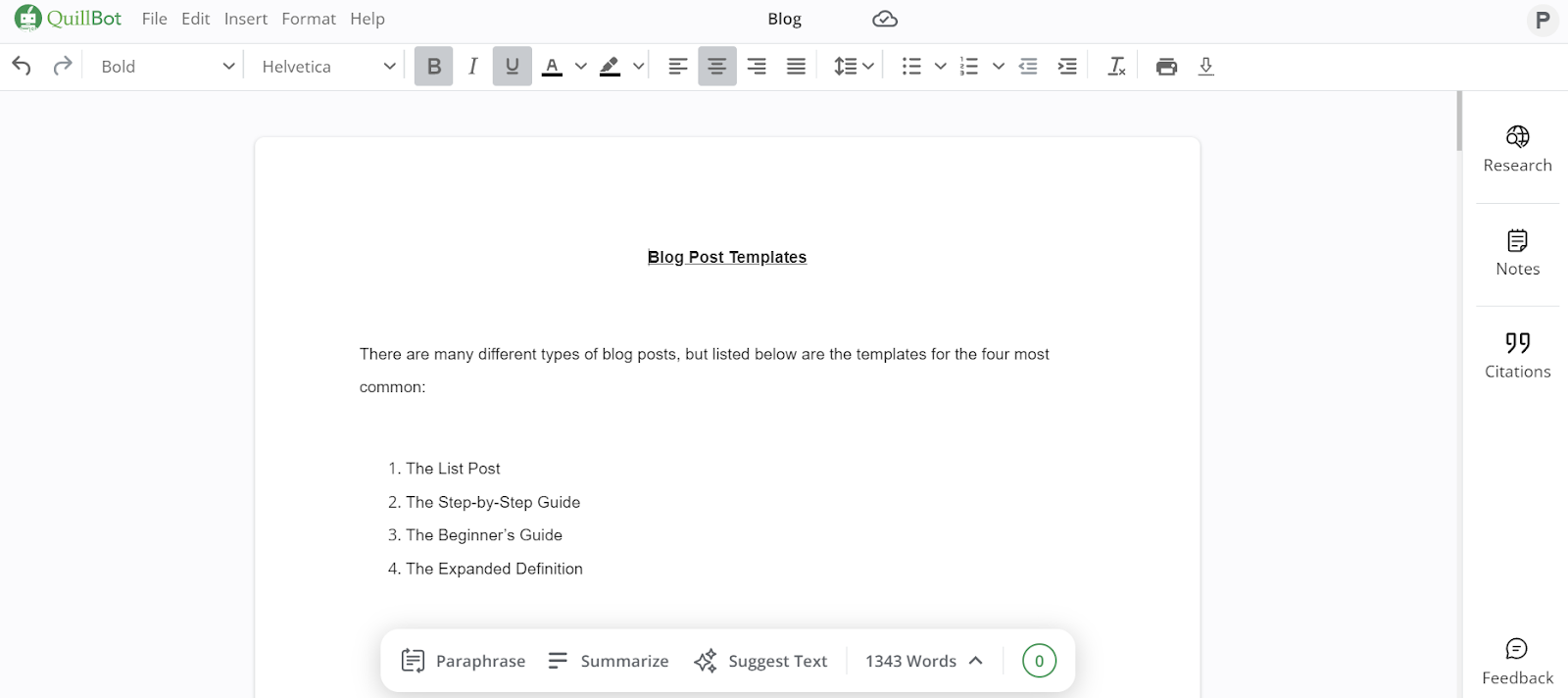The width and height of the screenshot is (1568, 698).
Task: Expand the line spacing dropdown
Action: (x=853, y=67)
